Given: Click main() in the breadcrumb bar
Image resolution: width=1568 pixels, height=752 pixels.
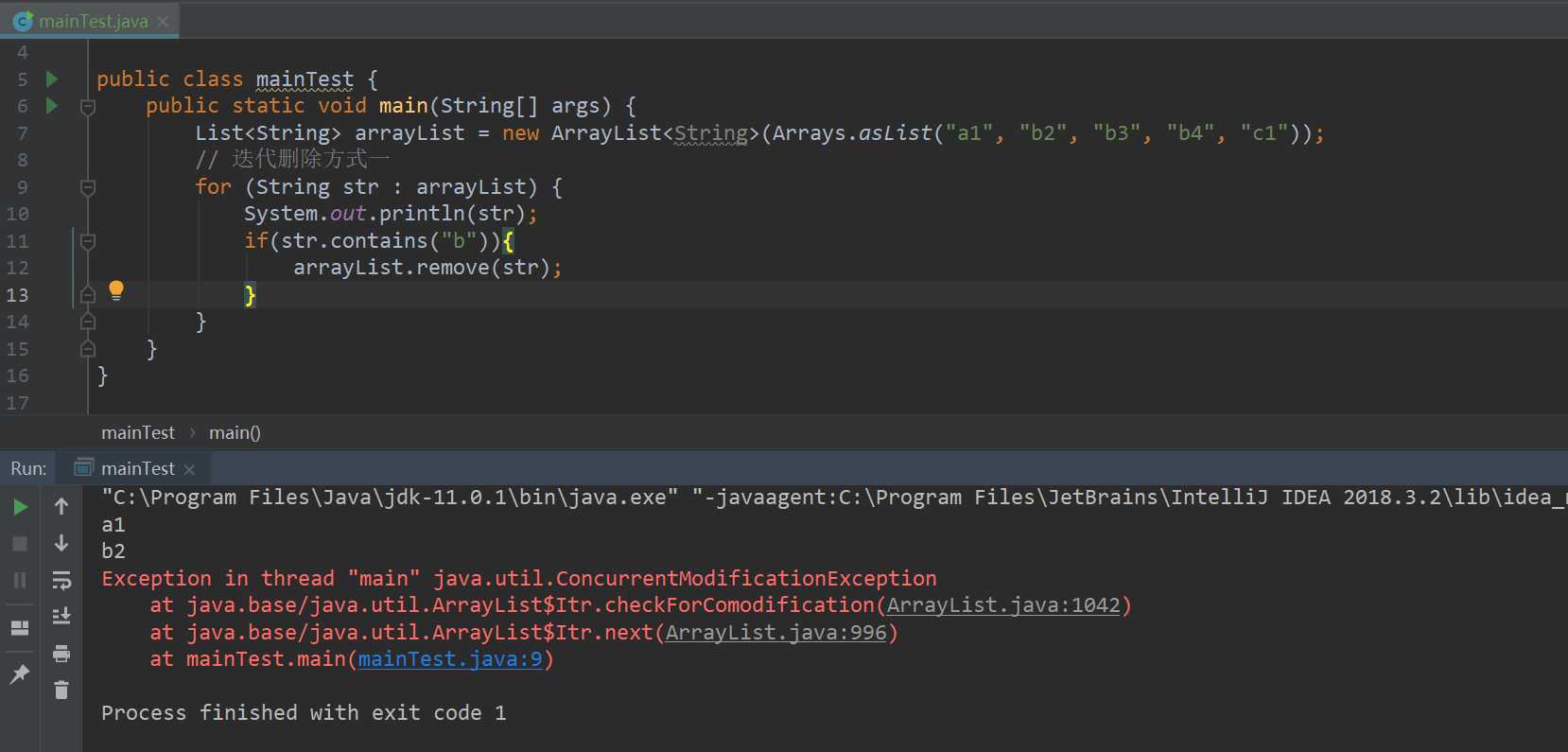Looking at the screenshot, I should [235, 432].
